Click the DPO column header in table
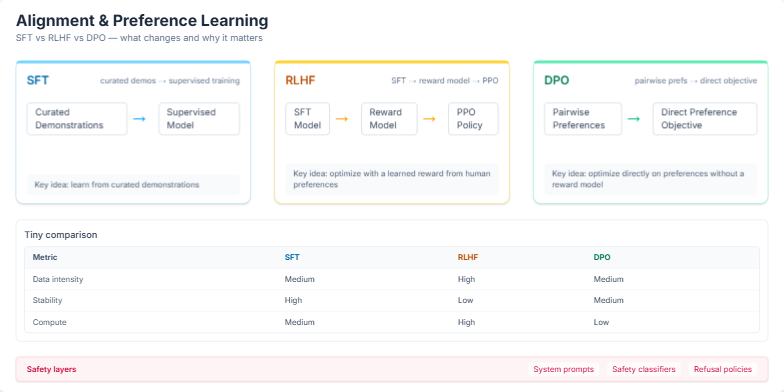Viewport: 784px width, 392px height. (602, 258)
